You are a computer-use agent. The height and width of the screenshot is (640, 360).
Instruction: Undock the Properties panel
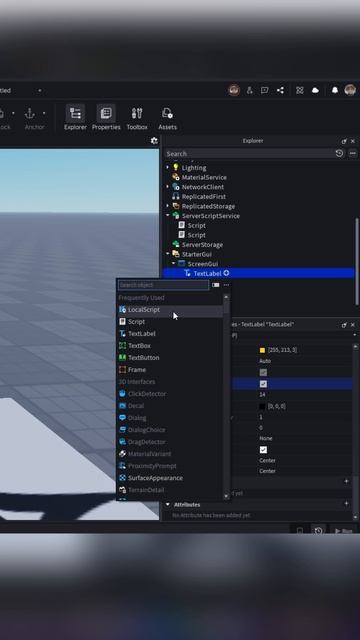tap(344, 325)
